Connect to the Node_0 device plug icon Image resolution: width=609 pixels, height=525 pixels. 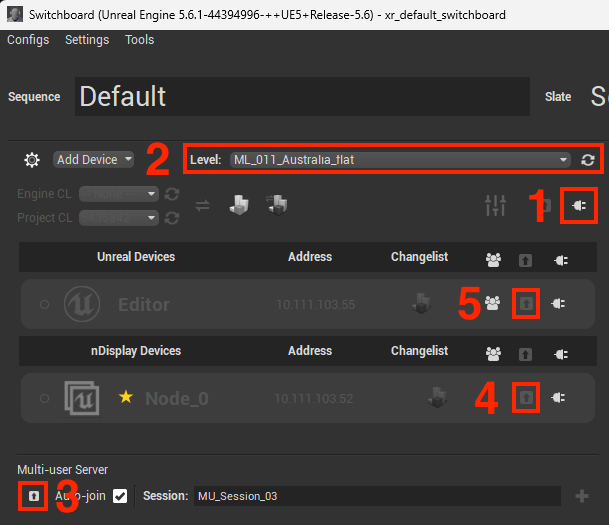tap(558, 398)
